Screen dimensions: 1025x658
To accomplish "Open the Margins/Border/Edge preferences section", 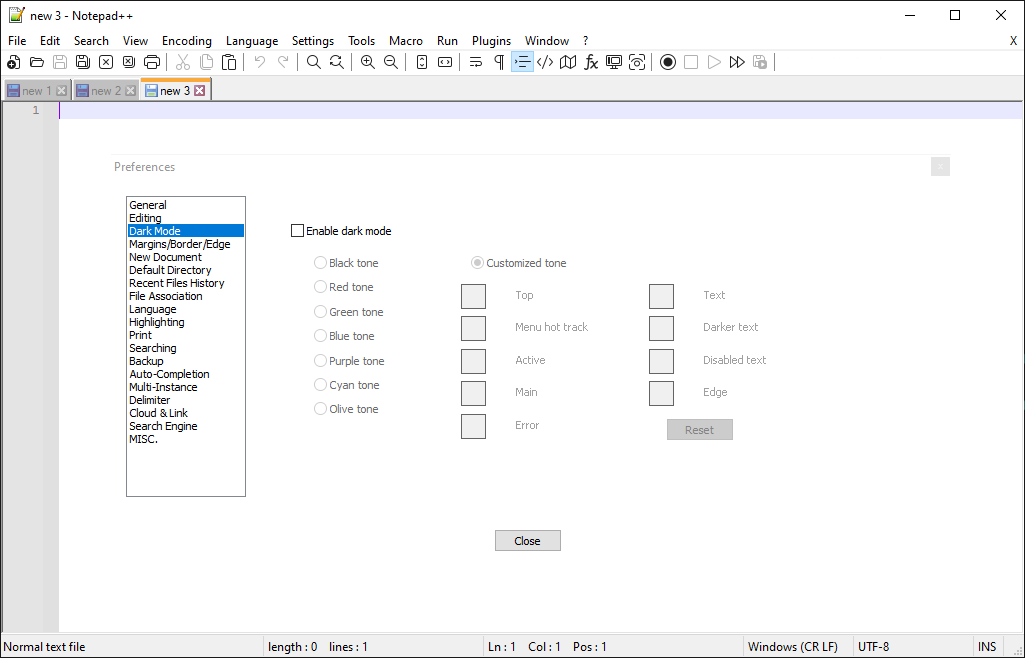I will point(178,244).
